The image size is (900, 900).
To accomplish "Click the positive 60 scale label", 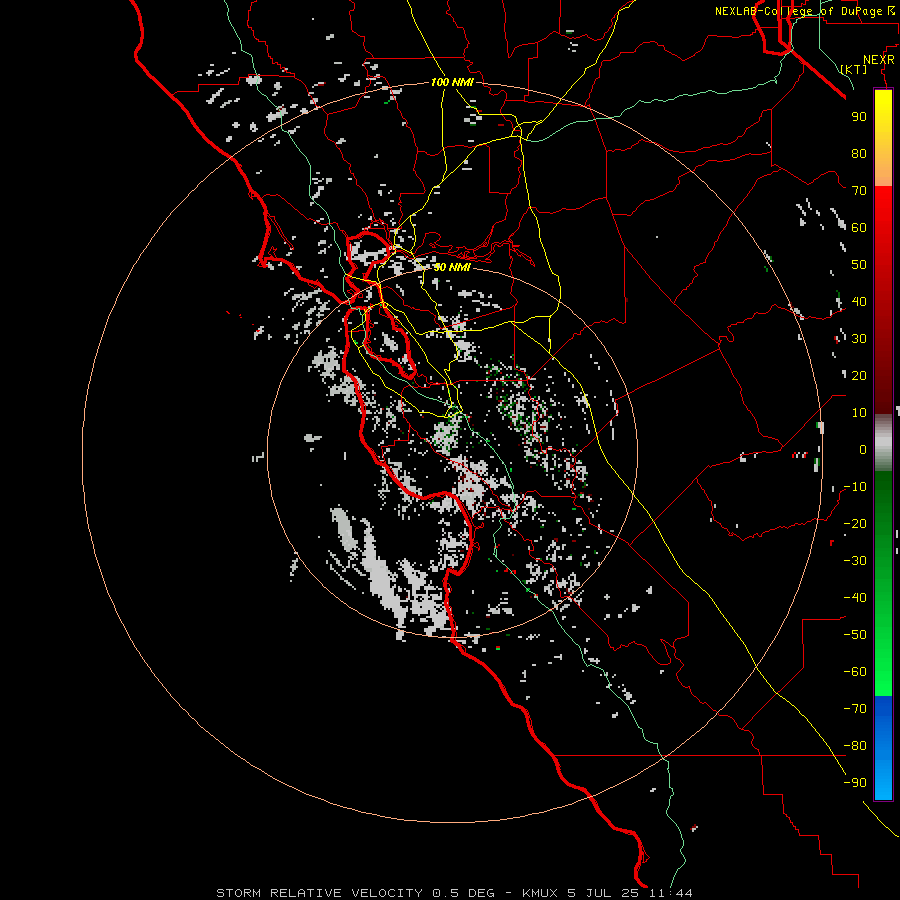I will pyautogui.click(x=859, y=227).
